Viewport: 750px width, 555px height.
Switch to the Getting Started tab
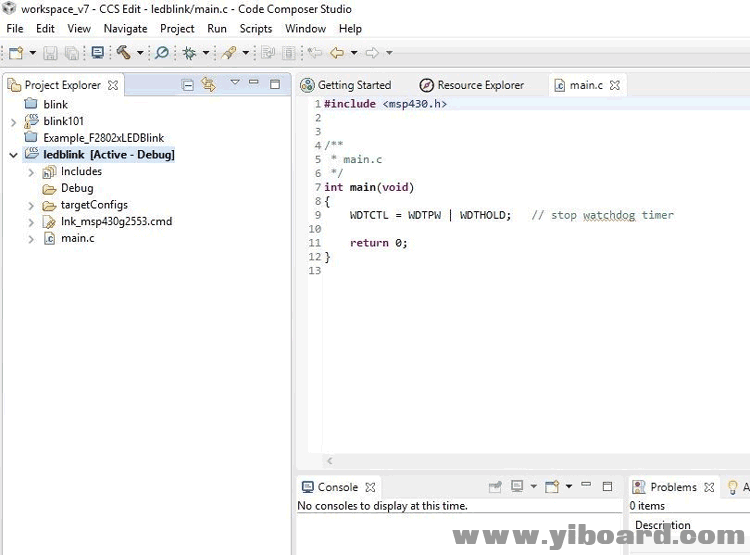click(345, 85)
